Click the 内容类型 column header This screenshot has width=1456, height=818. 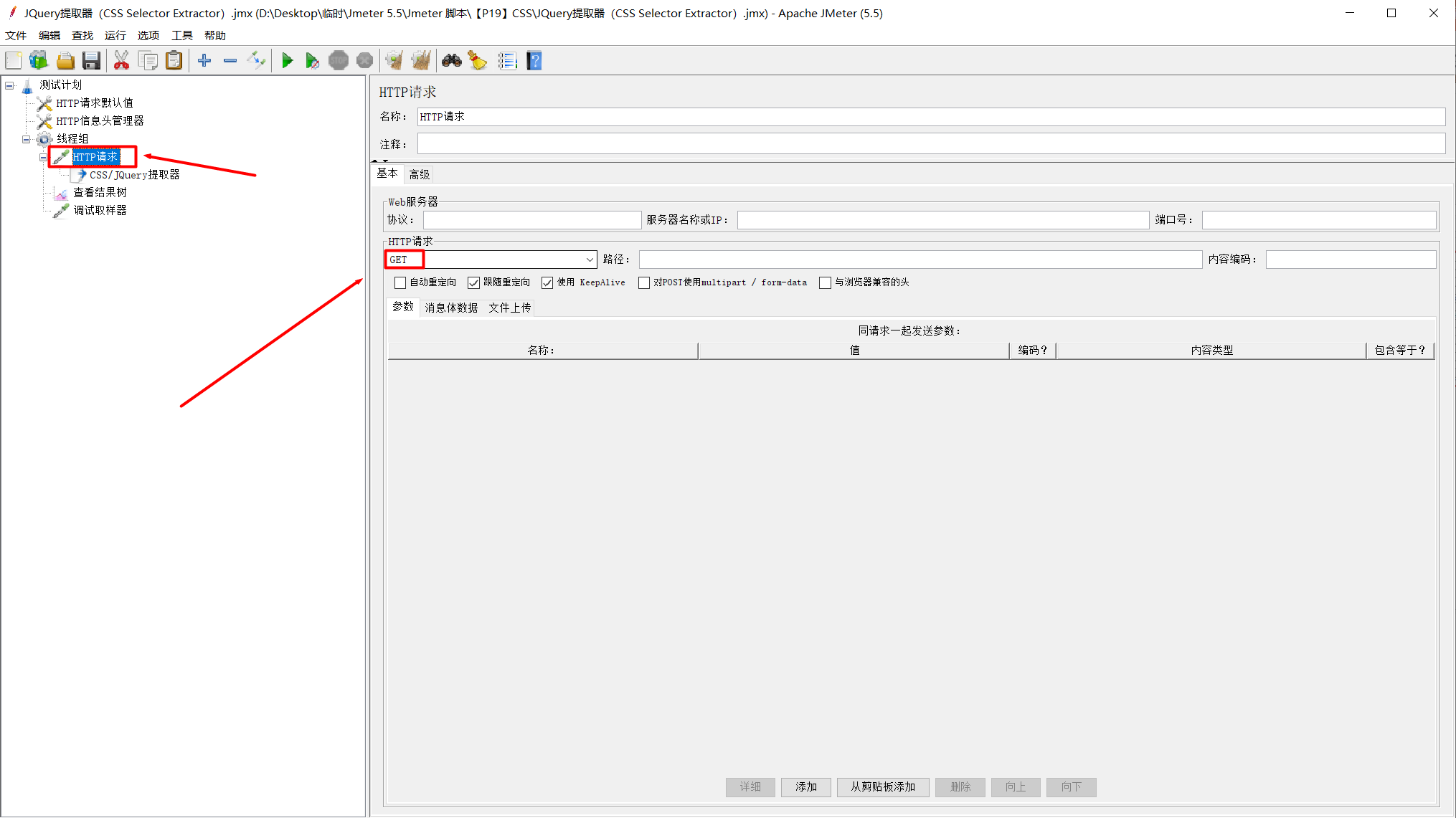pyautogui.click(x=1211, y=351)
